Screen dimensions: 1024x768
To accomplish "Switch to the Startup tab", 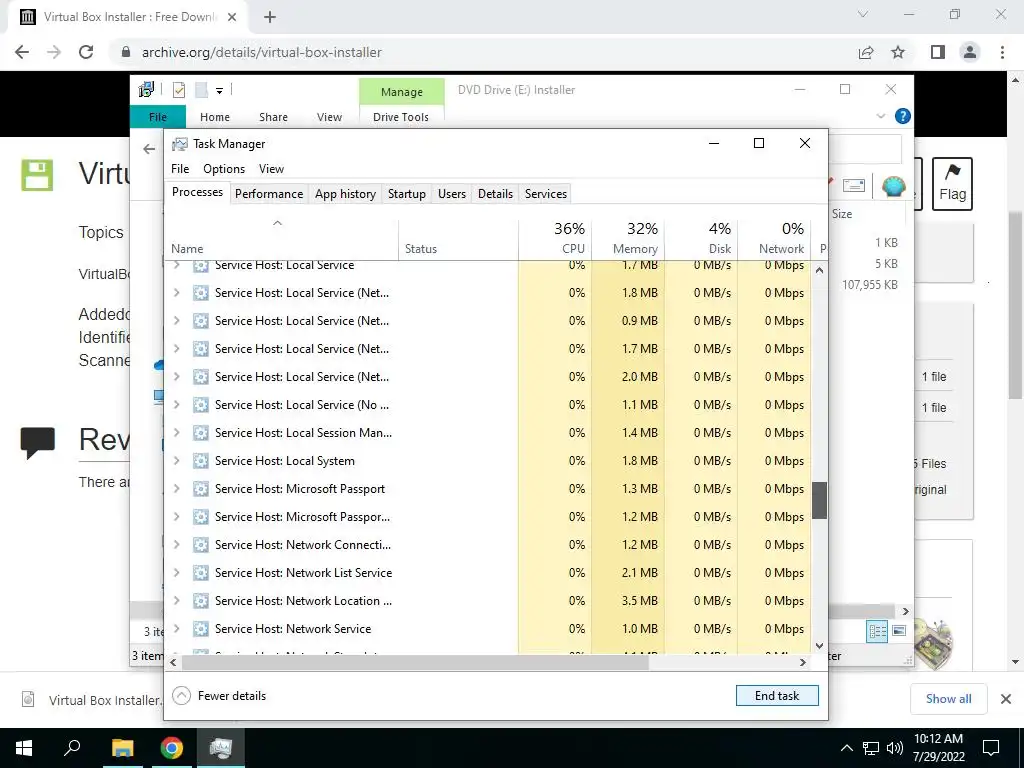I will pos(406,194).
